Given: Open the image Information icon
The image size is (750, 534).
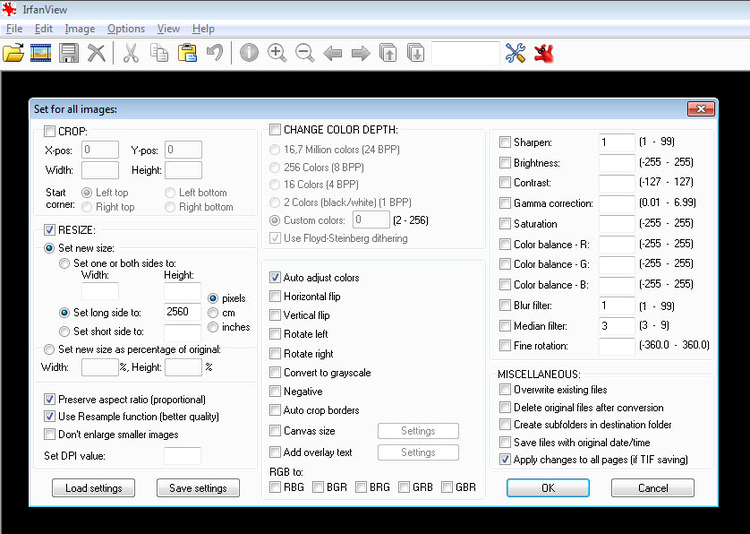Looking at the screenshot, I should pyautogui.click(x=249, y=53).
